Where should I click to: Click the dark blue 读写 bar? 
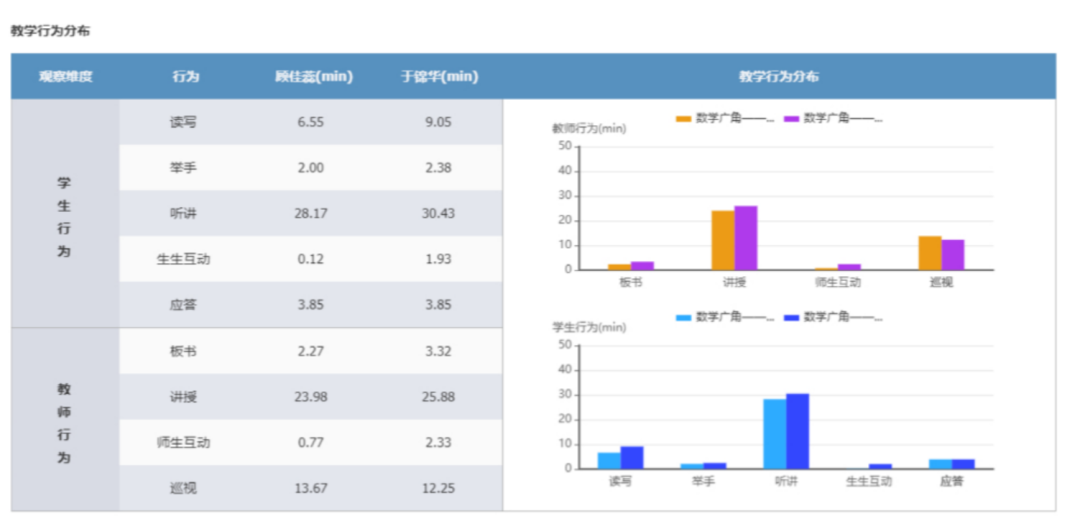(x=632, y=457)
